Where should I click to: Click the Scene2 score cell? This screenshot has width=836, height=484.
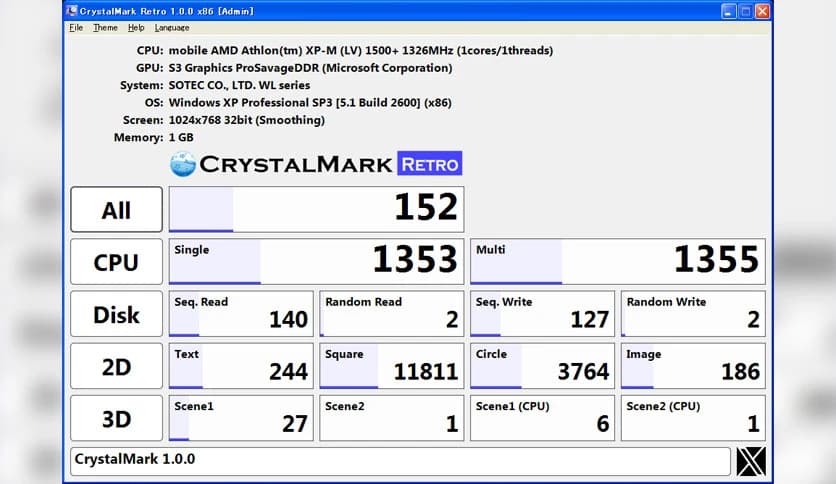tap(391, 418)
